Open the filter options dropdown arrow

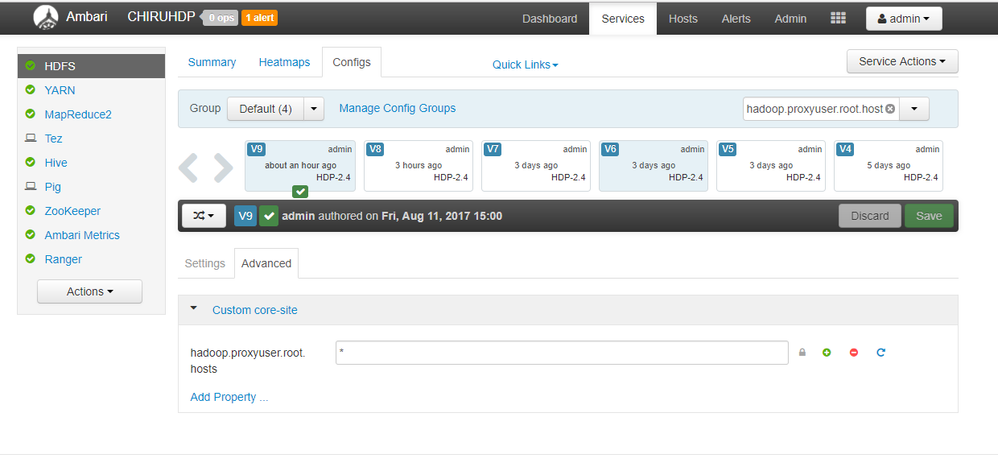[x=914, y=109]
